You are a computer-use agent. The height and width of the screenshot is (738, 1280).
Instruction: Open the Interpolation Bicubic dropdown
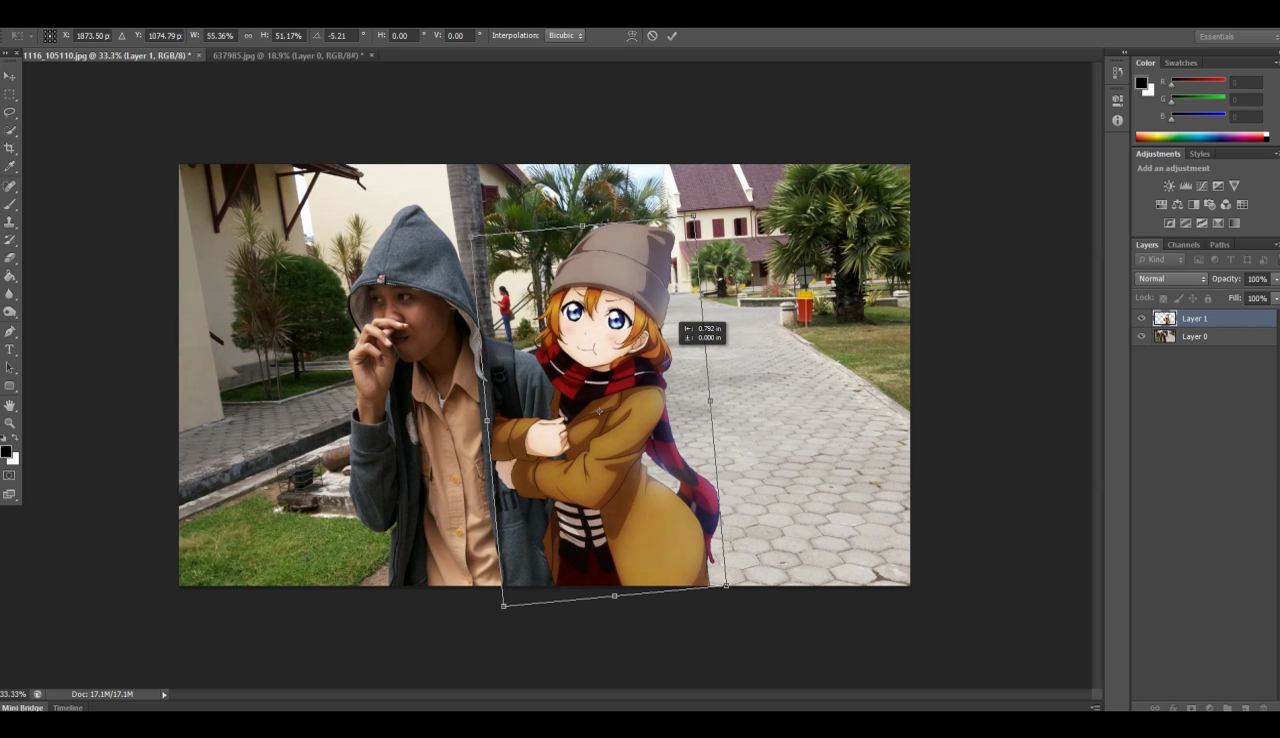coord(565,36)
